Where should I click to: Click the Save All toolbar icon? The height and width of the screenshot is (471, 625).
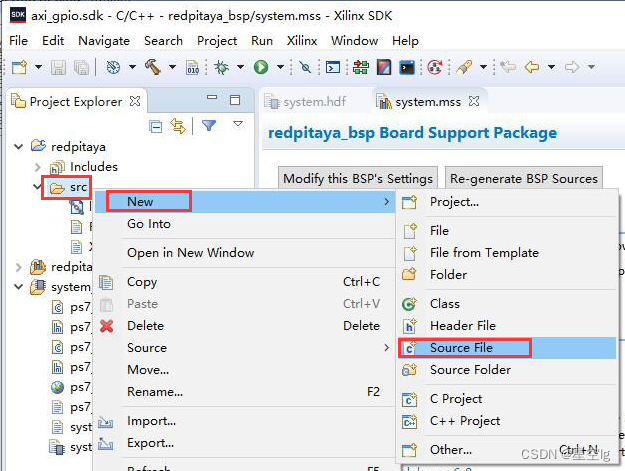pyautogui.click(x=82, y=67)
